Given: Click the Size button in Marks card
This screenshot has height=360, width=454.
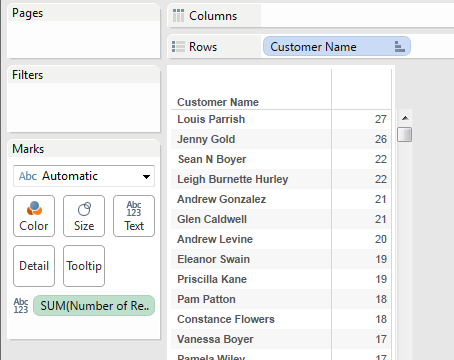Looking at the screenshot, I should point(84,216).
